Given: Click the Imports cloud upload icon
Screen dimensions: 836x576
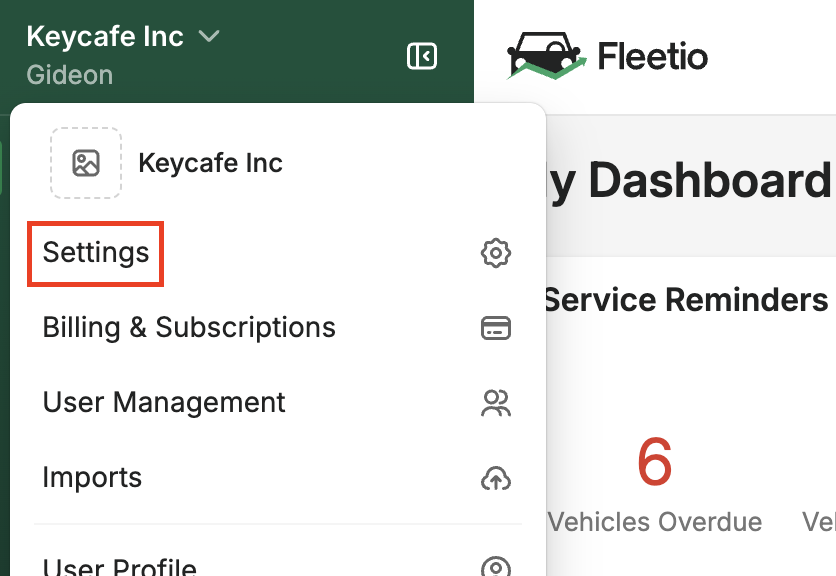Looking at the screenshot, I should point(496,478).
